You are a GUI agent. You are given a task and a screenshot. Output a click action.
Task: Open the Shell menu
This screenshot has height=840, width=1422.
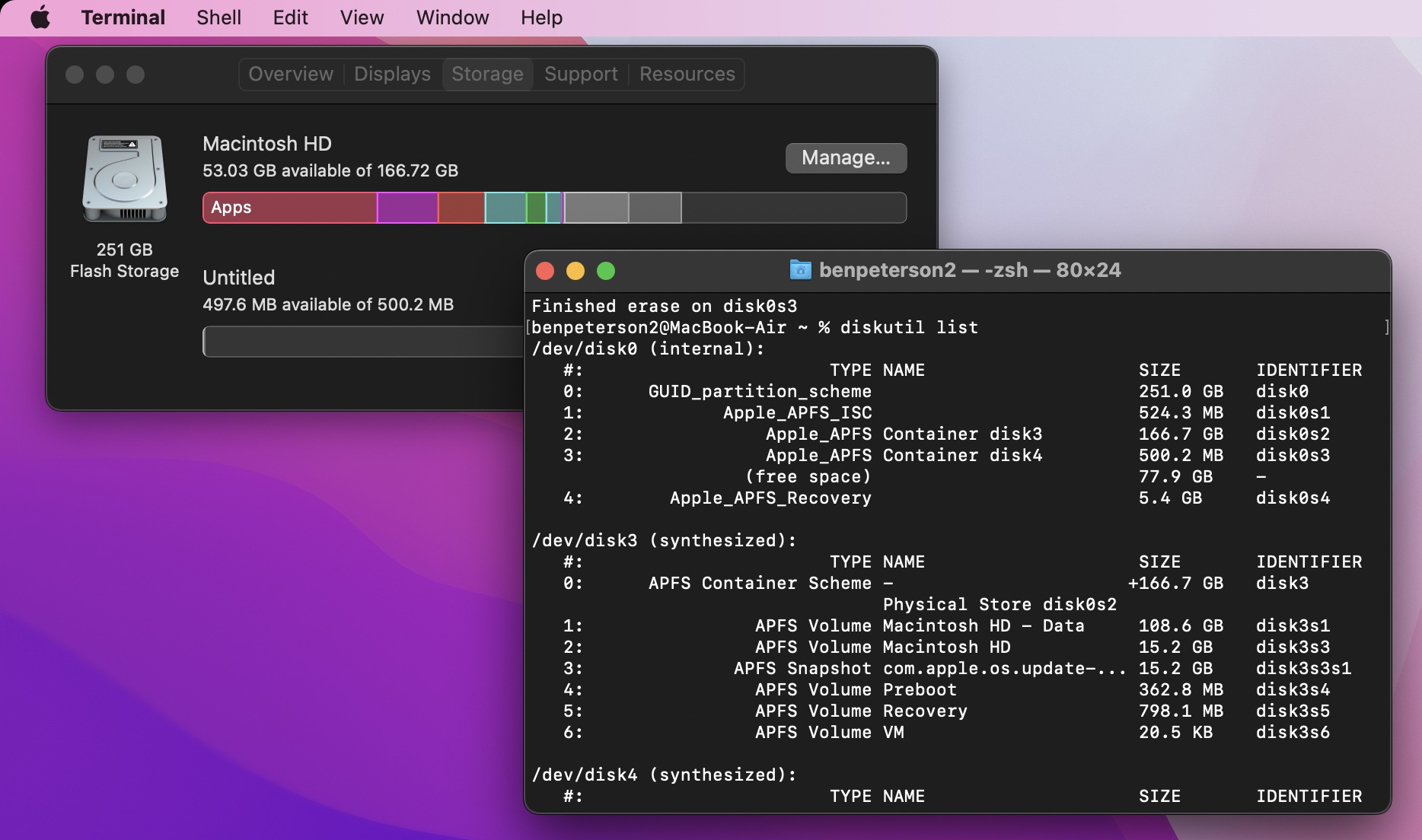coord(218,17)
